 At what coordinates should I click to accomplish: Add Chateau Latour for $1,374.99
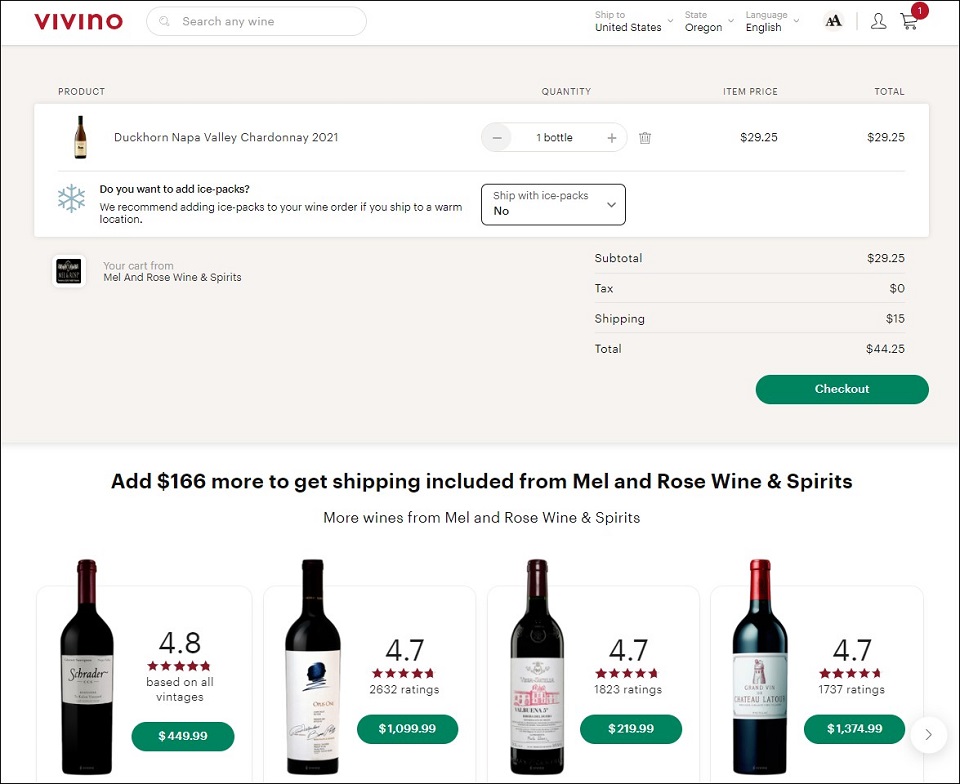coord(854,729)
